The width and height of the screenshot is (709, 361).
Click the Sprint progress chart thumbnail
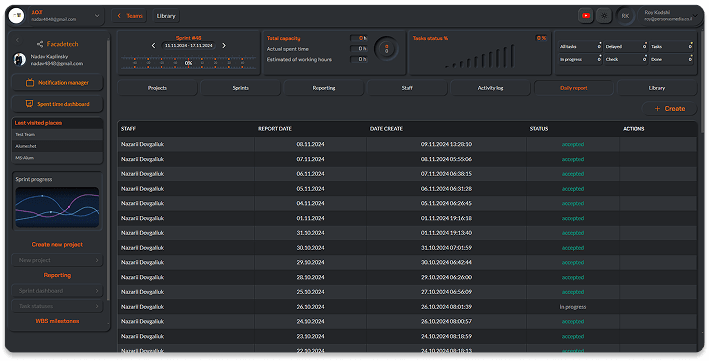click(57, 207)
